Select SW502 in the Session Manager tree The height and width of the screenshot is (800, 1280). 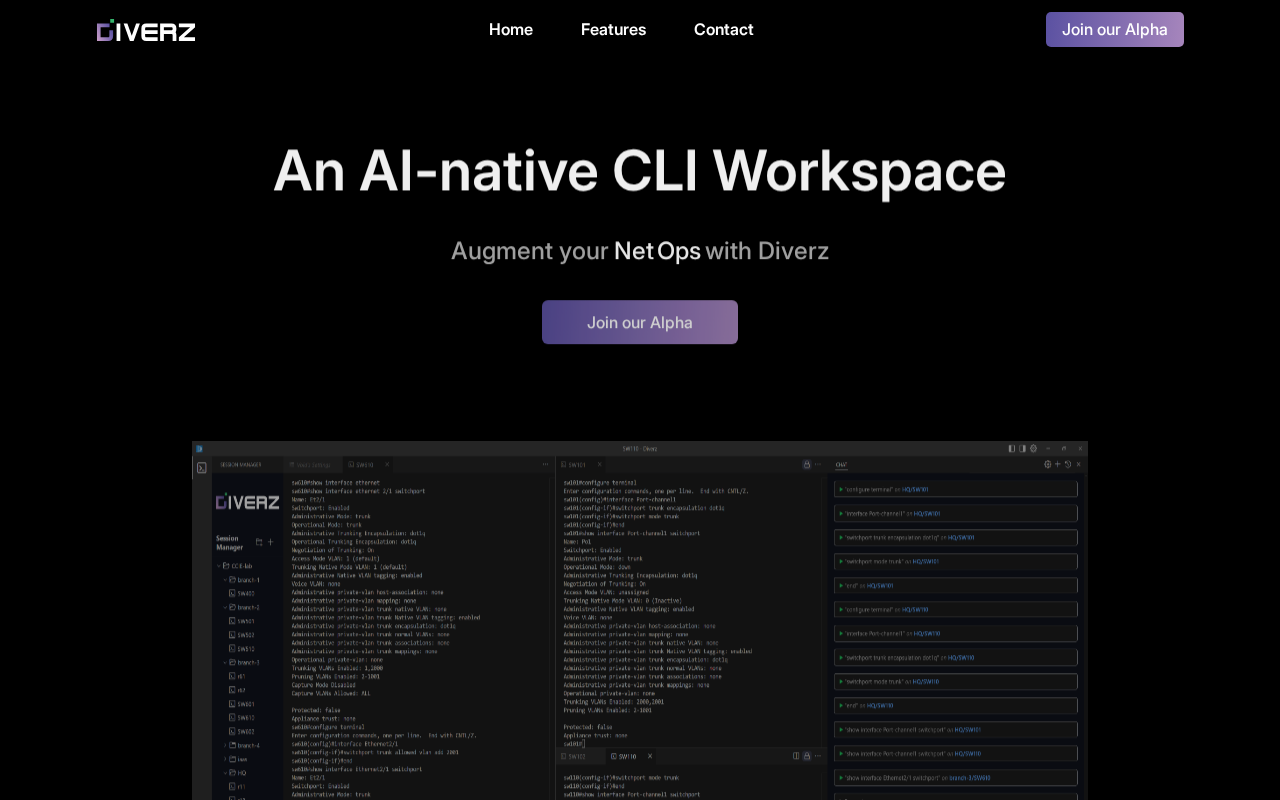click(x=245, y=635)
